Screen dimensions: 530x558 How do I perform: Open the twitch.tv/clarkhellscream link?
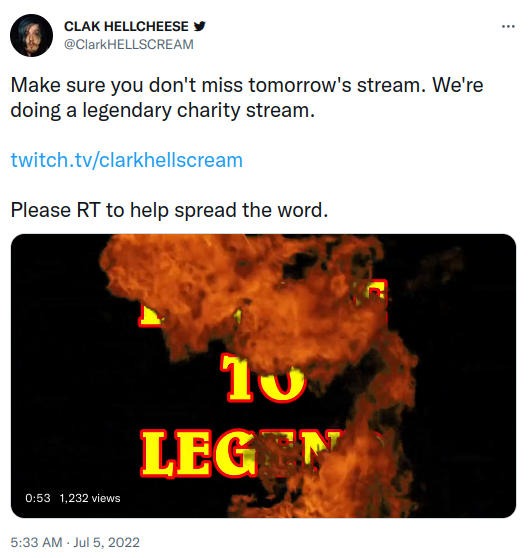pos(127,160)
